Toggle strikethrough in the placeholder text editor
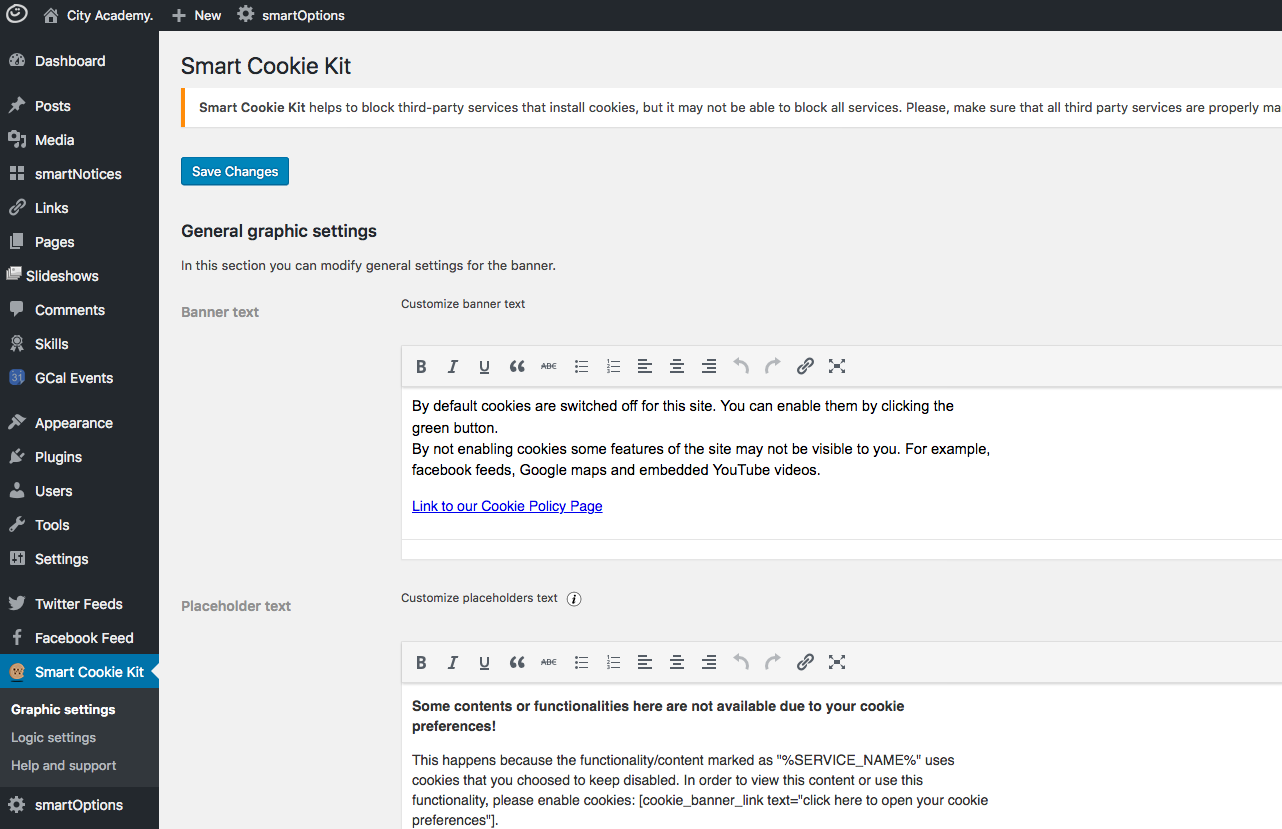The width and height of the screenshot is (1282, 829). (x=549, y=662)
